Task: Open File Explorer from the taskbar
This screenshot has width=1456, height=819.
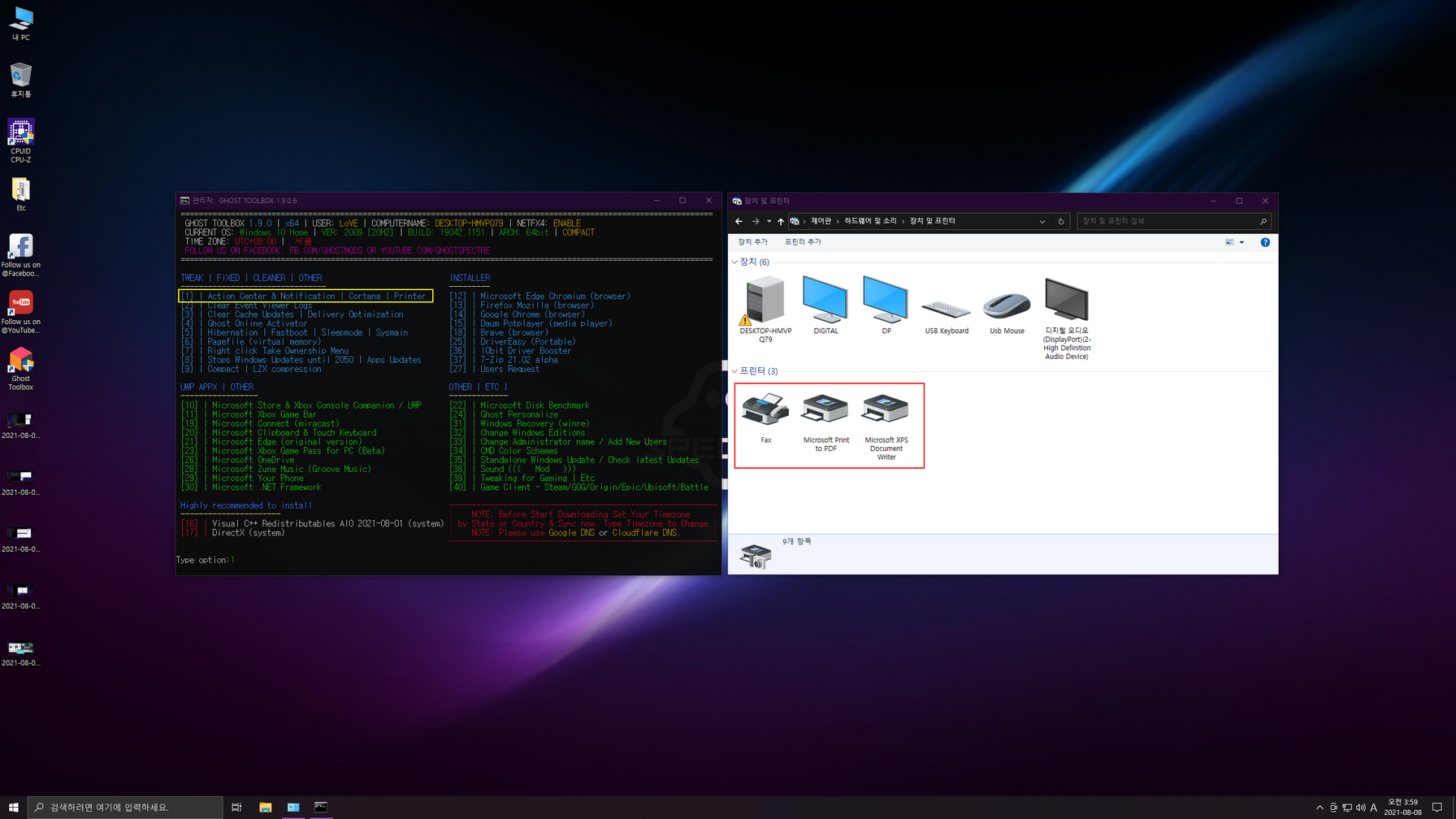Action: coord(265,807)
